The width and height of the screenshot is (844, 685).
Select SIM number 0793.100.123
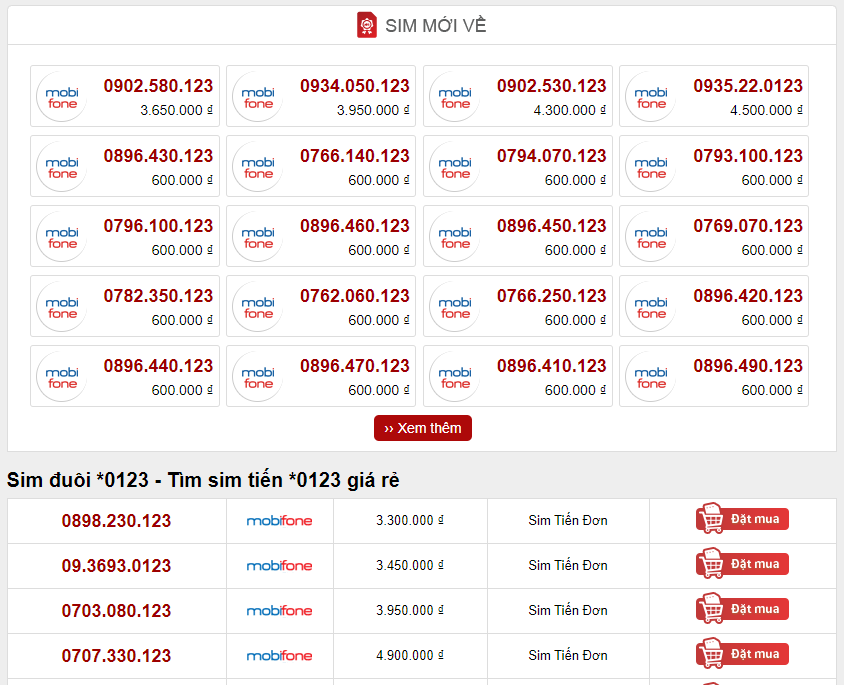748,156
